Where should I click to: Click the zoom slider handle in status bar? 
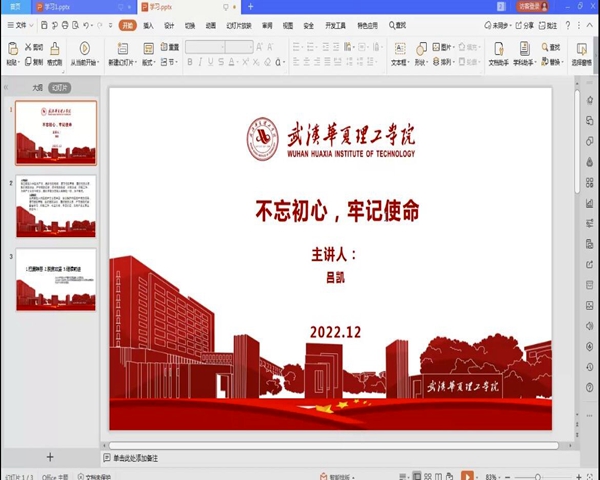[537, 477]
